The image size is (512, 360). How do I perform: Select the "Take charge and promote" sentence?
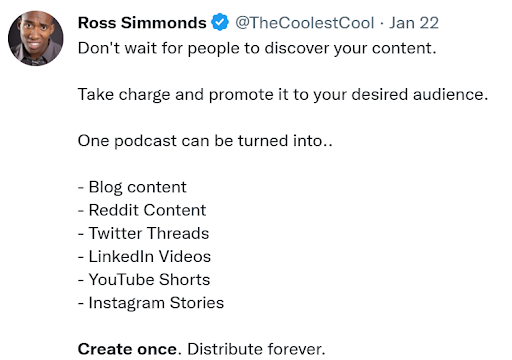[x=283, y=95]
